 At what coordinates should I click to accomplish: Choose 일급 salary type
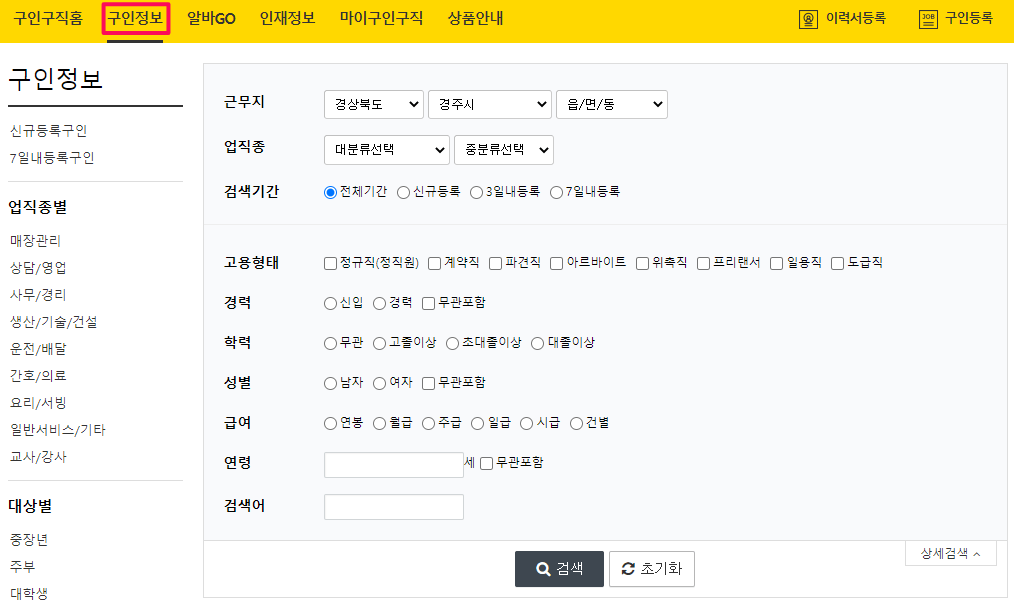477,424
